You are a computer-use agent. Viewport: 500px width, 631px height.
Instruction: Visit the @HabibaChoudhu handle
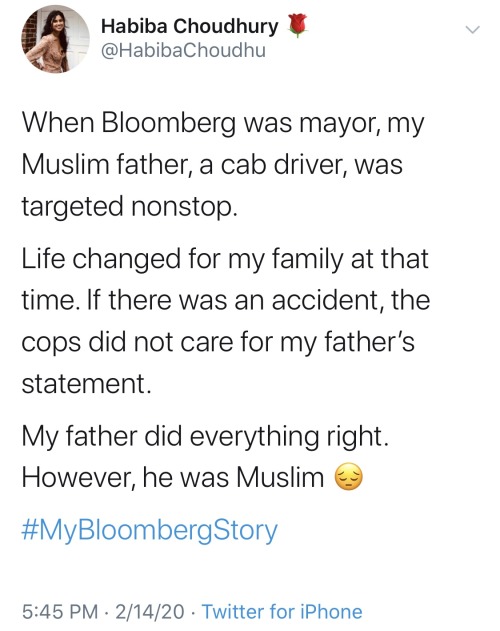[x=184, y=51]
